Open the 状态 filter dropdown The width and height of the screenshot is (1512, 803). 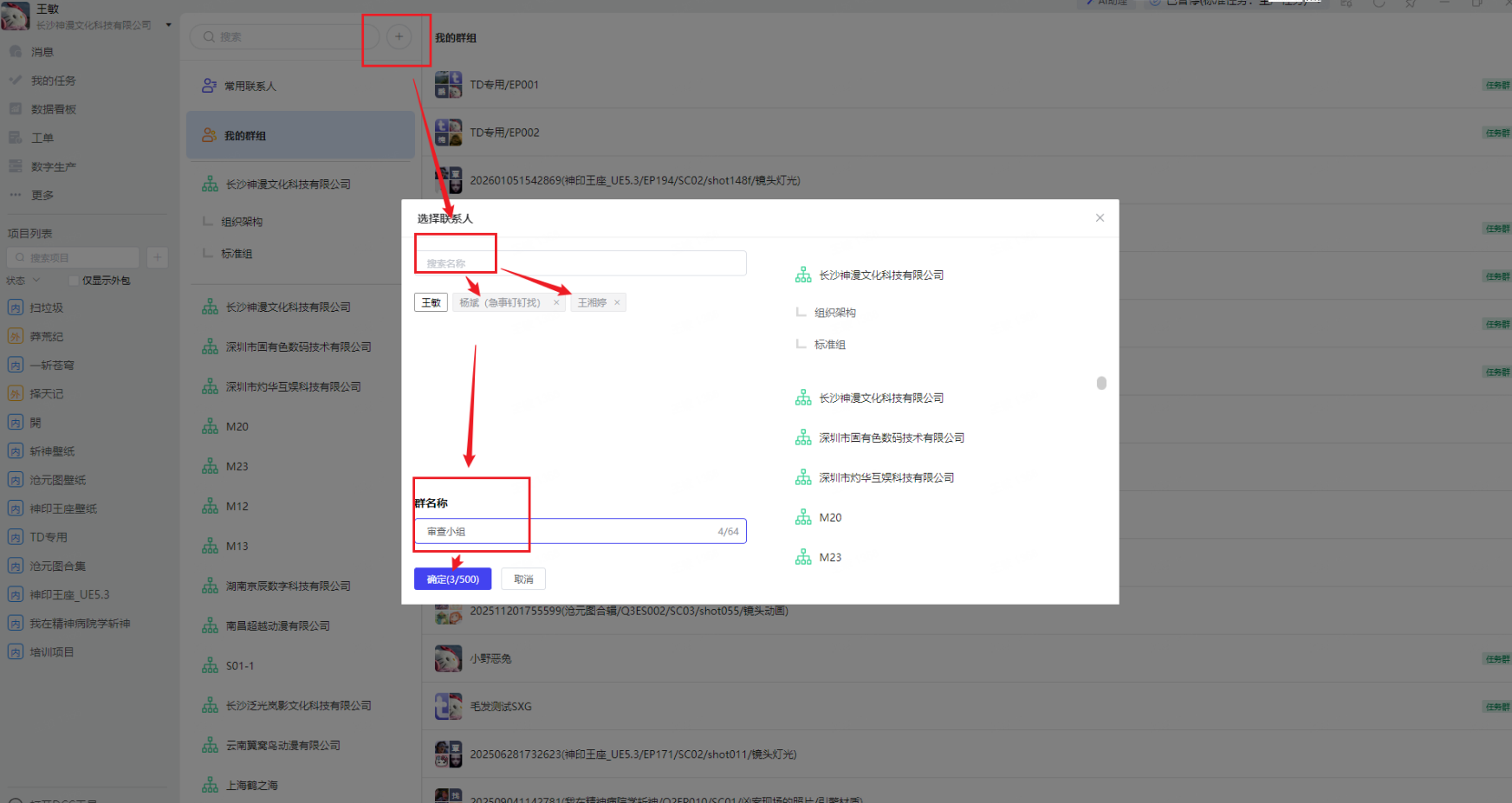click(x=23, y=281)
